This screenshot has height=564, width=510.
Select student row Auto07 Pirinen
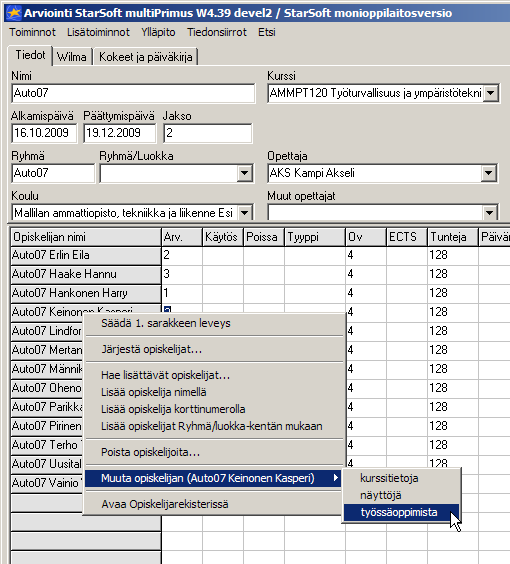pos(47,426)
